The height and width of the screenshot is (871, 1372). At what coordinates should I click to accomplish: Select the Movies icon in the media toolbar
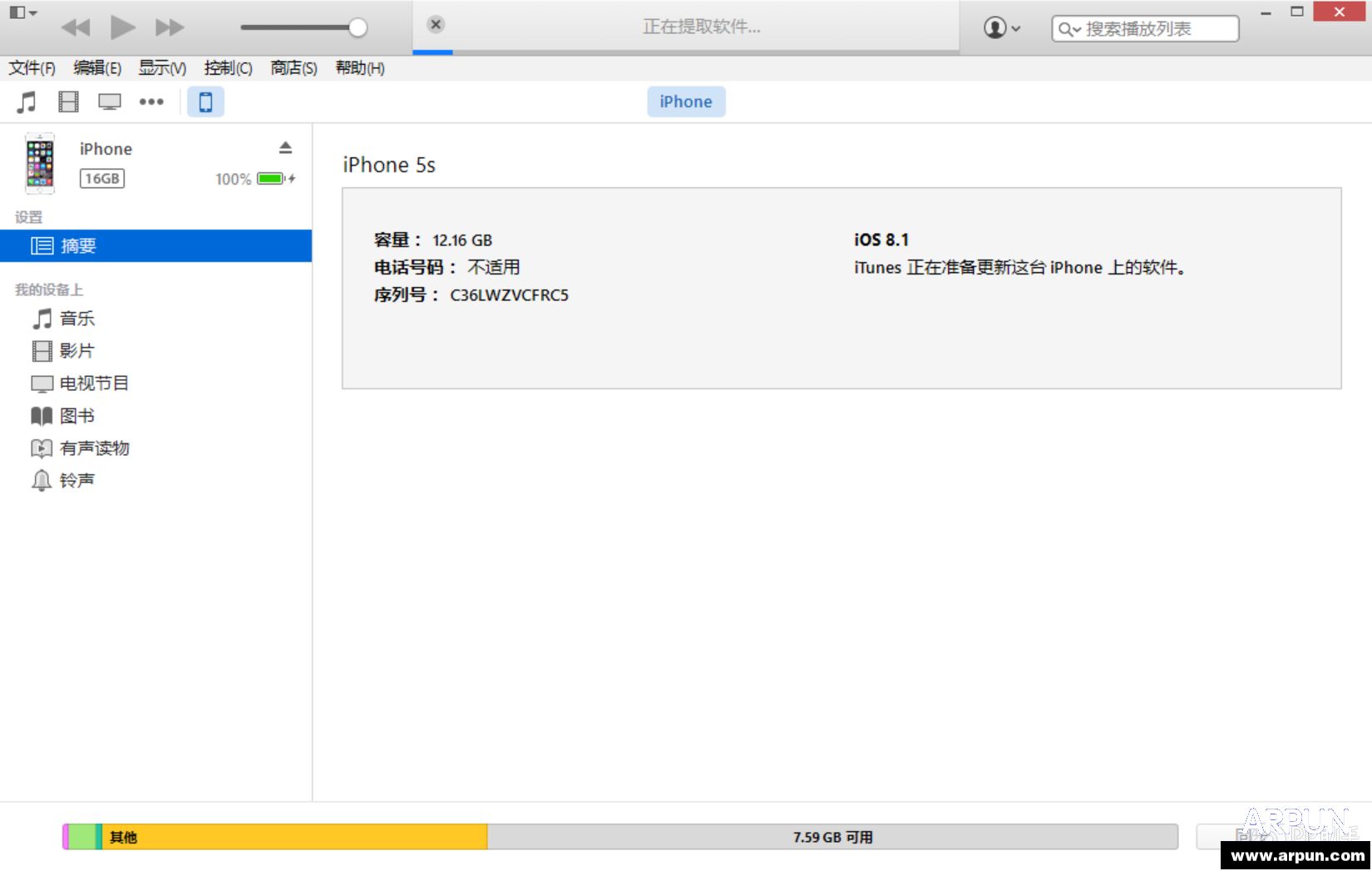click(67, 101)
